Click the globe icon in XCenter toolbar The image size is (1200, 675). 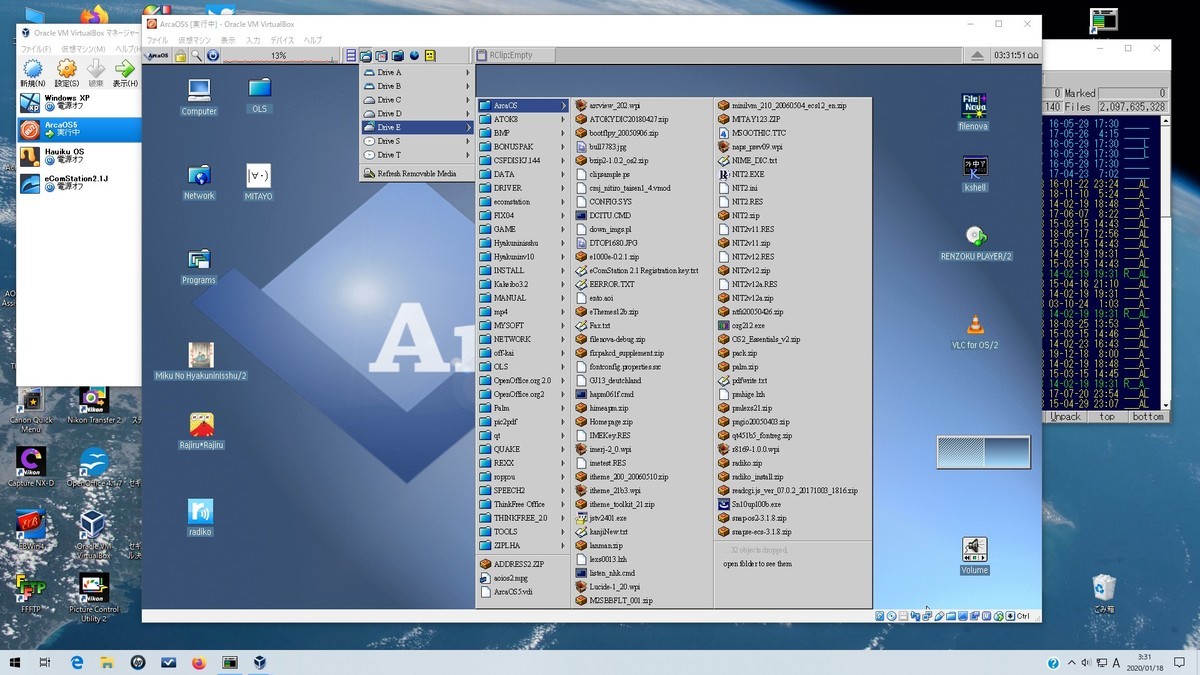(414, 55)
